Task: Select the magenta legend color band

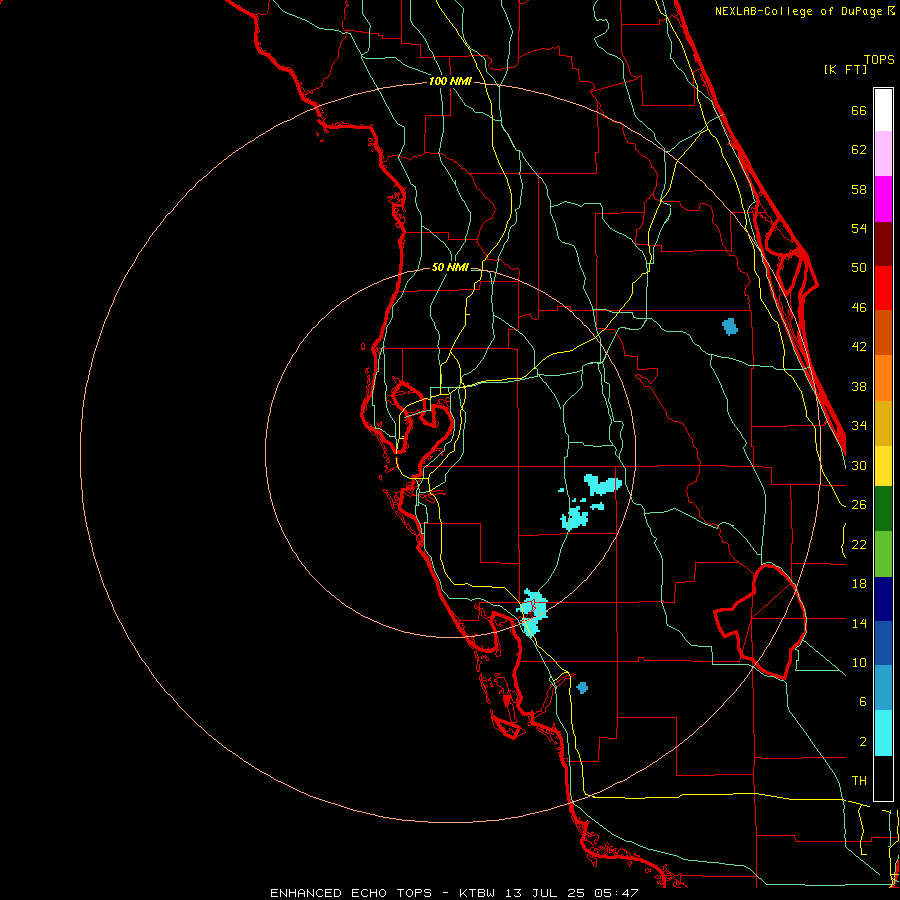Action: pos(883,199)
